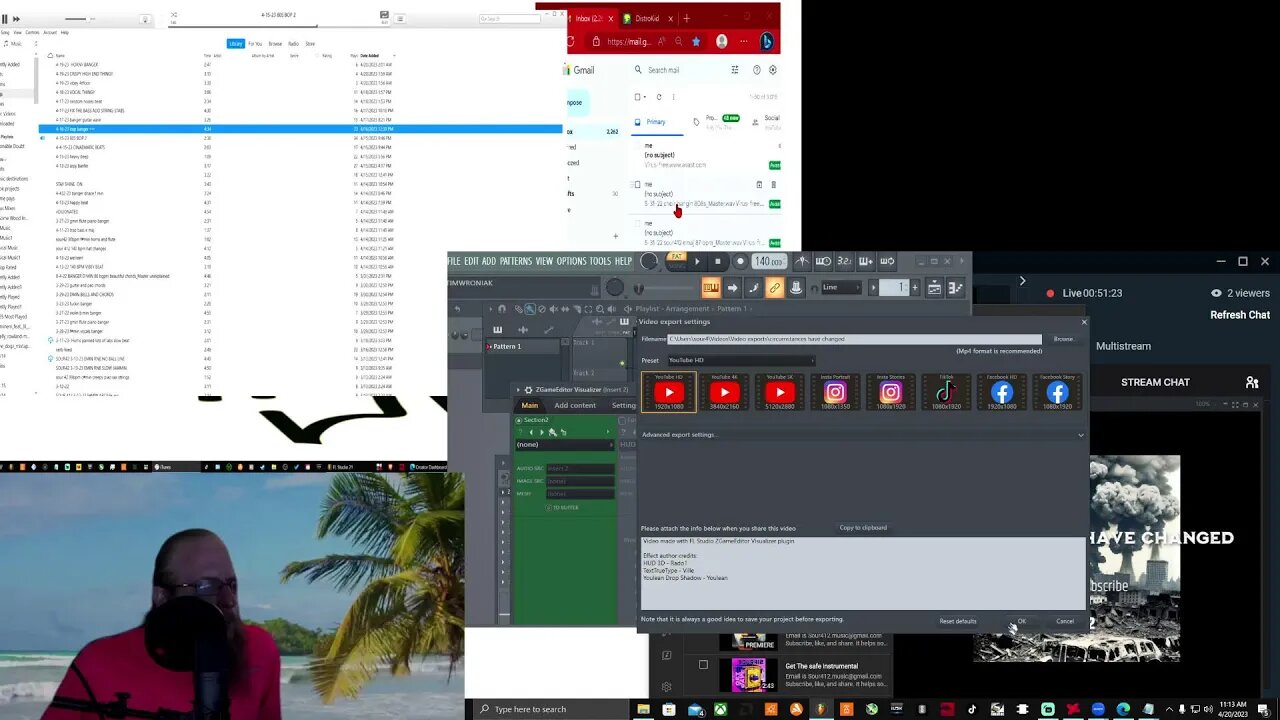Select the YouTube 5K 5120x2880 preset
The height and width of the screenshot is (720, 1280).
779,391
